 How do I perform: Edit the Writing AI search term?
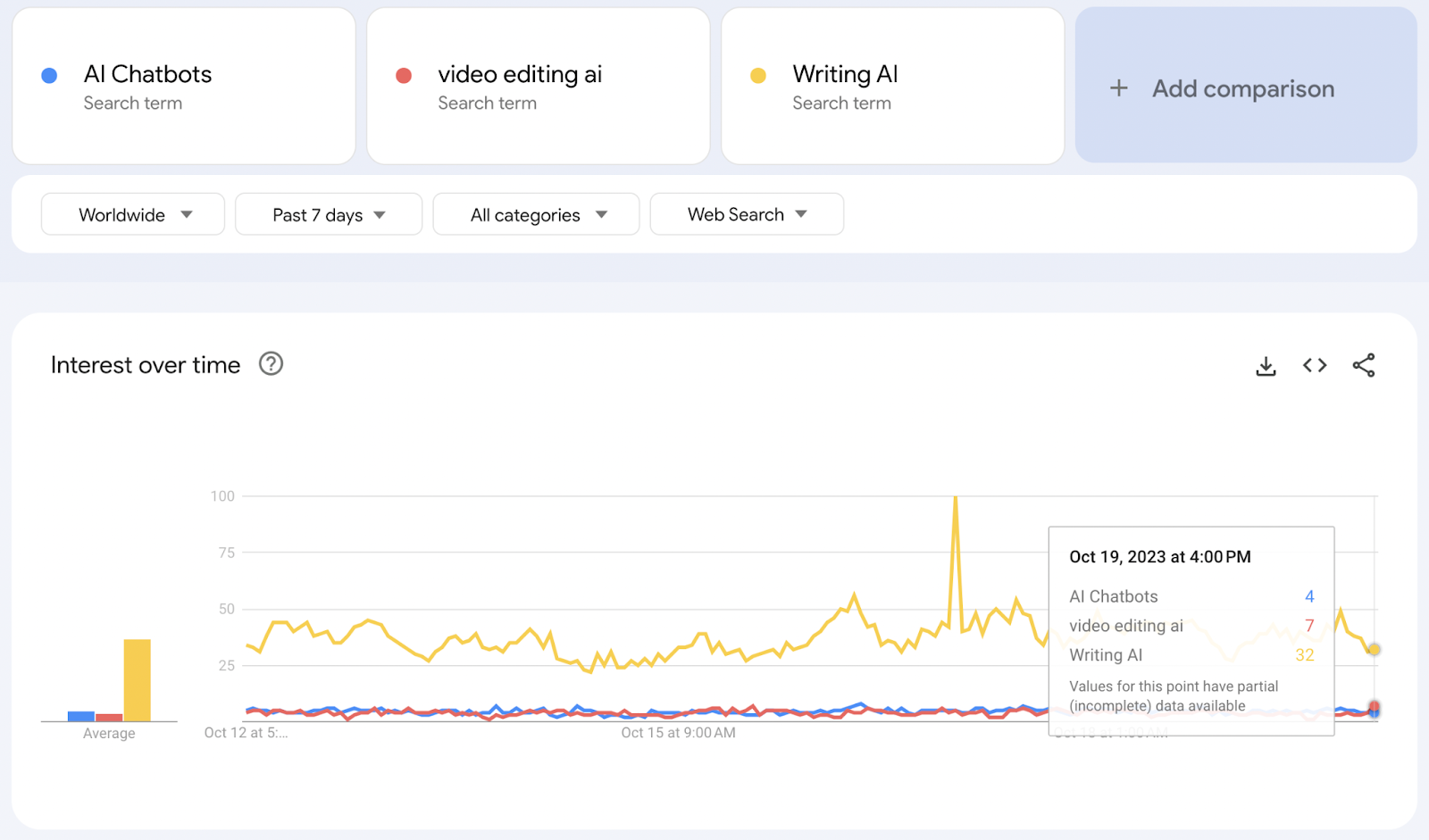pyautogui.click(x=845, y=74)
